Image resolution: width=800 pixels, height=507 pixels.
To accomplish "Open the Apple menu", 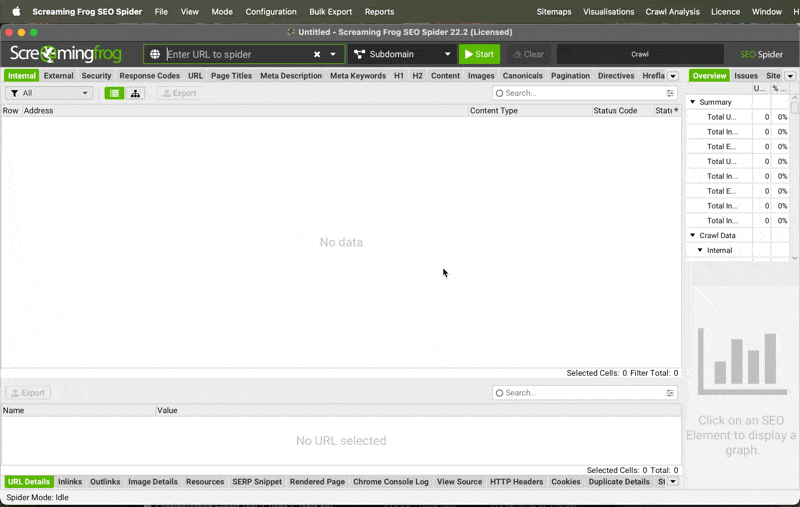I will pos(16,12).
